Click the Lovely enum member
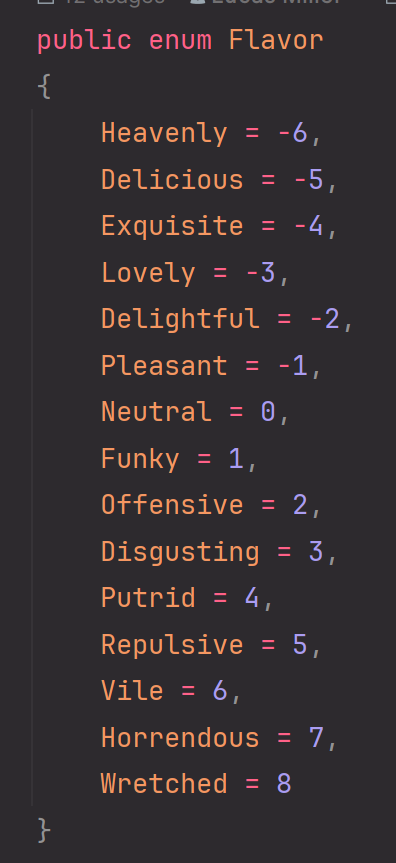Screen dimensions: 396x863 148,274
